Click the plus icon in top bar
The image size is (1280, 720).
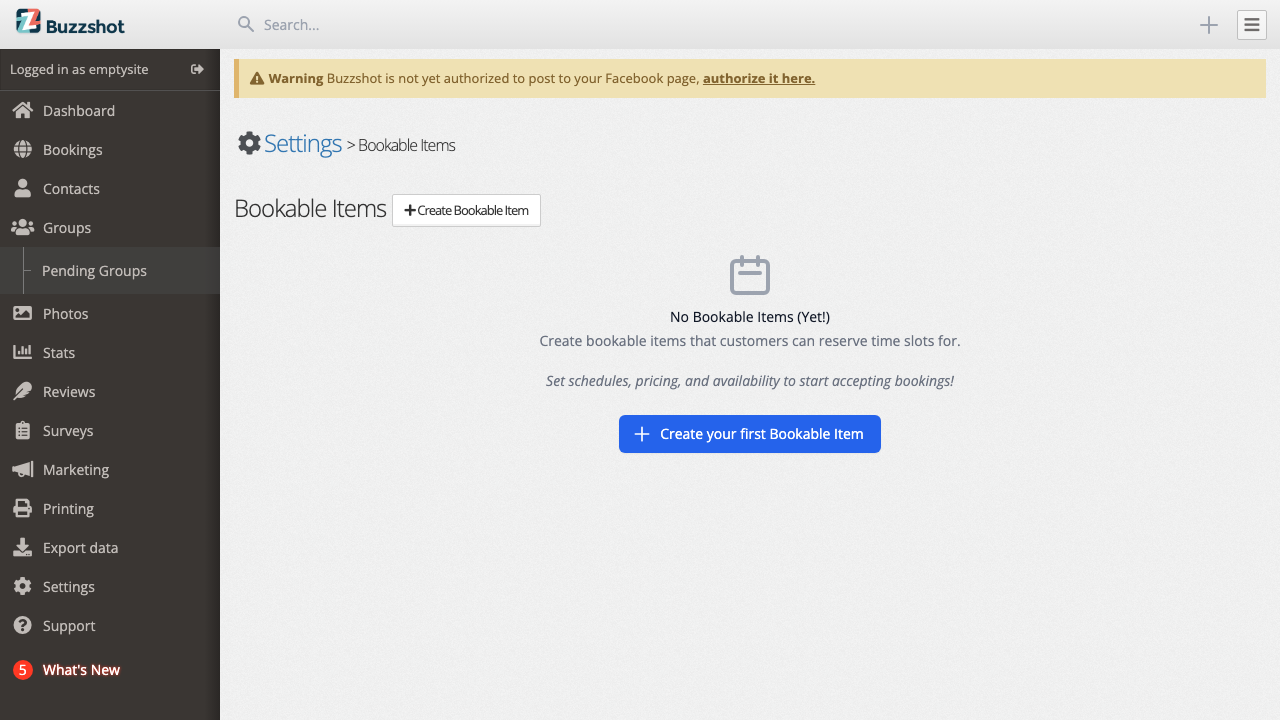(x=1209, y=25)
